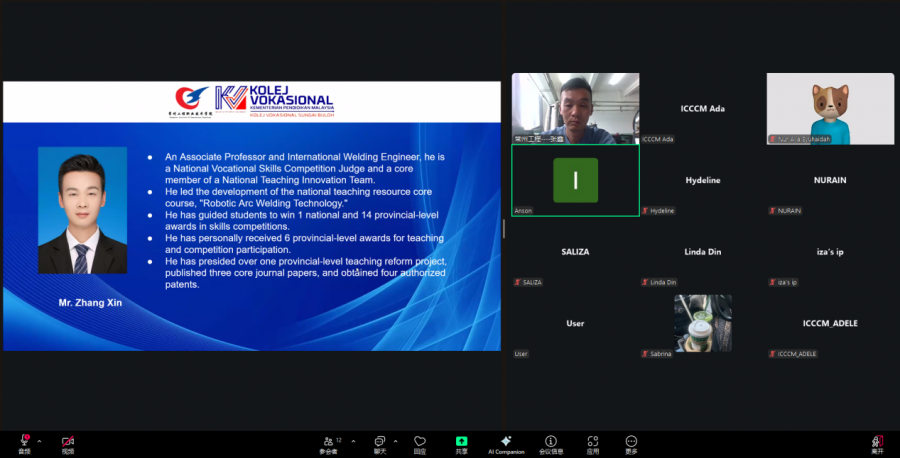Select Anson's highlighted participant tile
900x458 pixels.
[575, 180]
